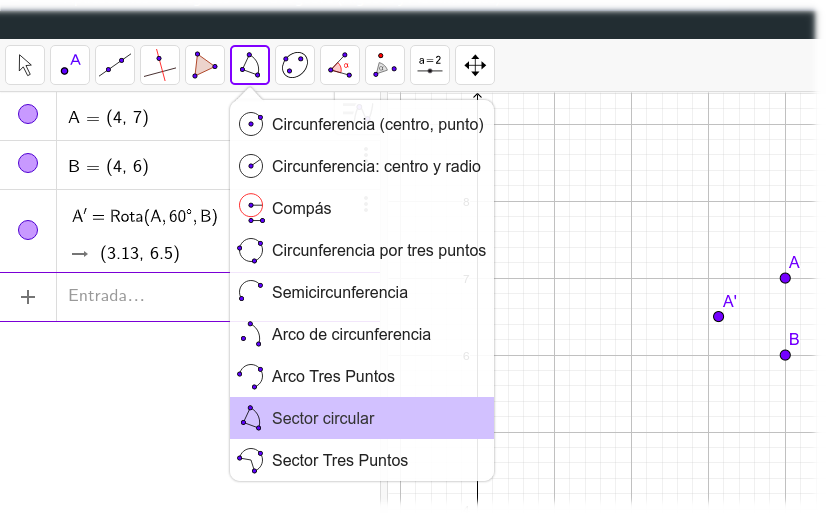The image size is (826, 513).
Task: Click the Circular sector toolbar button
Action: [250, 65]
